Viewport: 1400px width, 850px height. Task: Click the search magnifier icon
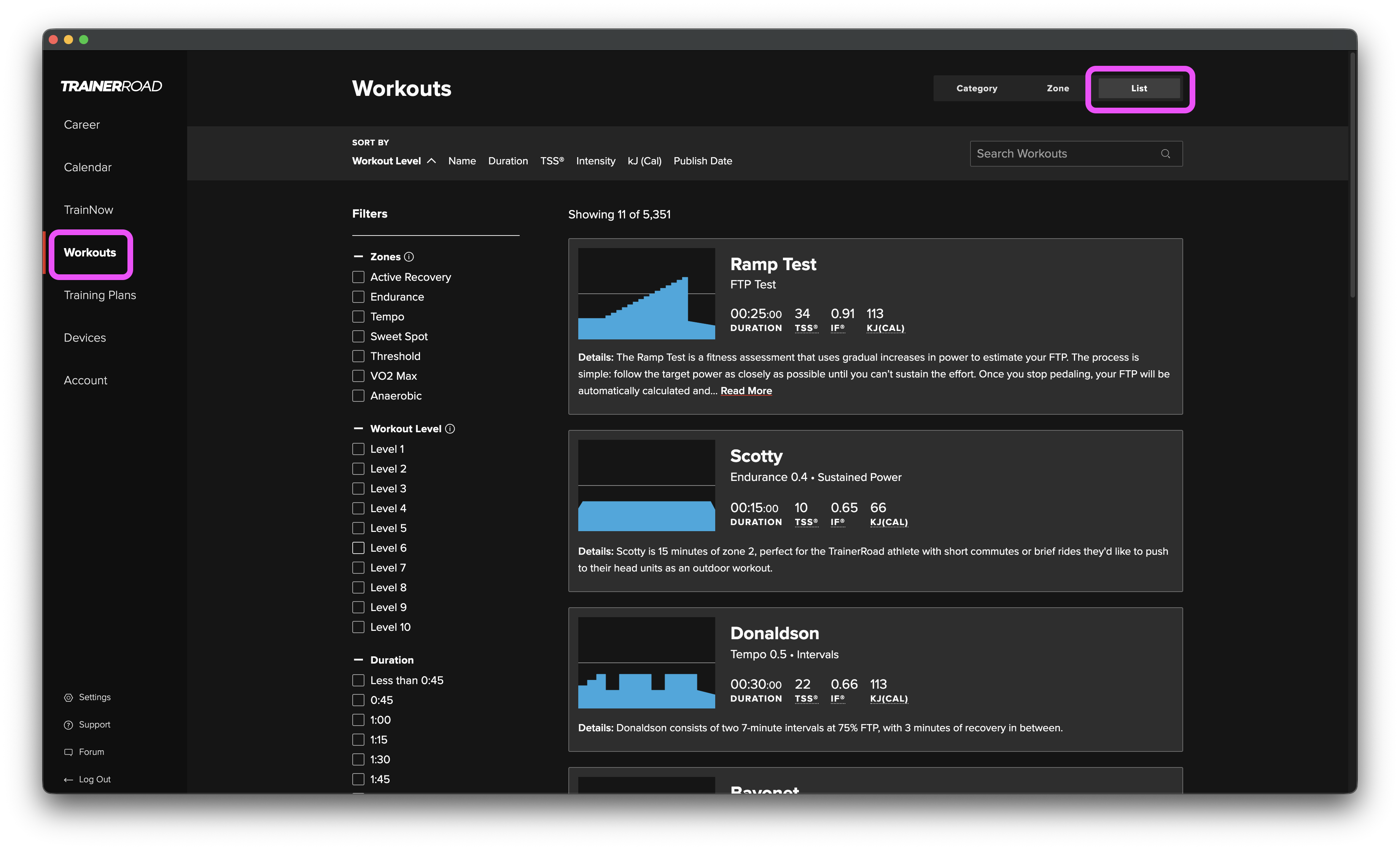pos(1165,153)
